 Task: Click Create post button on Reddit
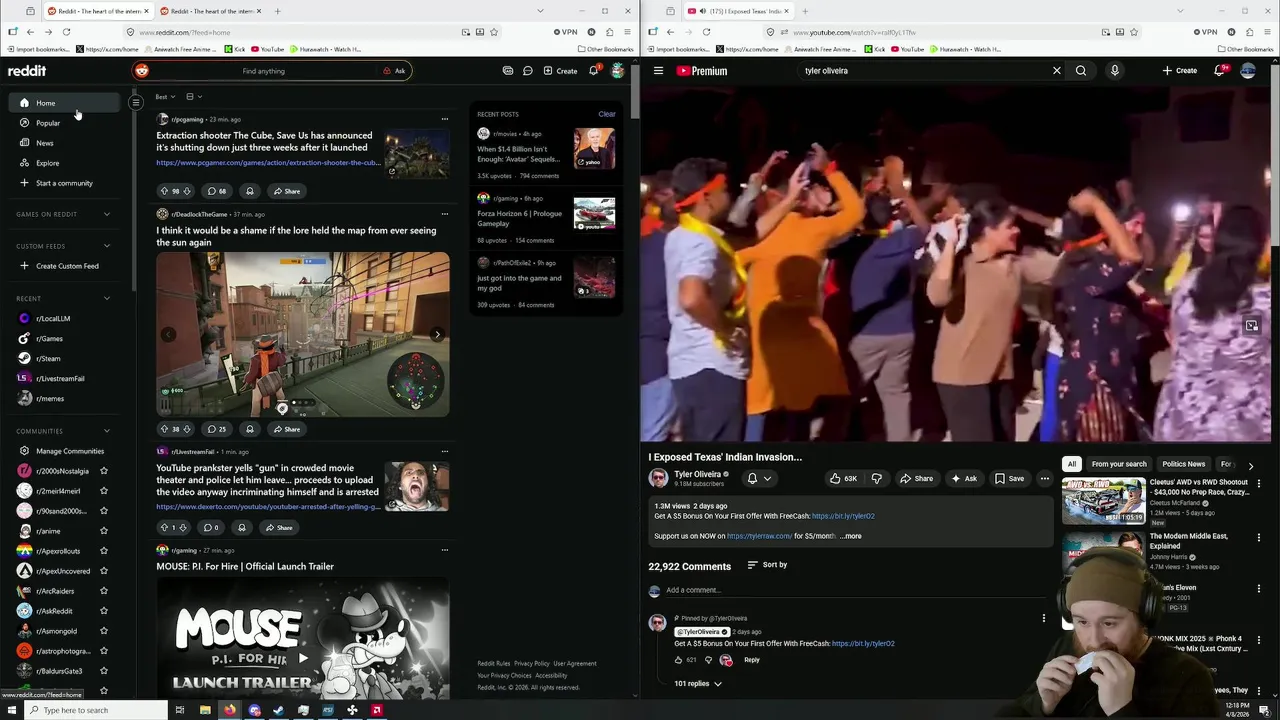click(560, 71)
